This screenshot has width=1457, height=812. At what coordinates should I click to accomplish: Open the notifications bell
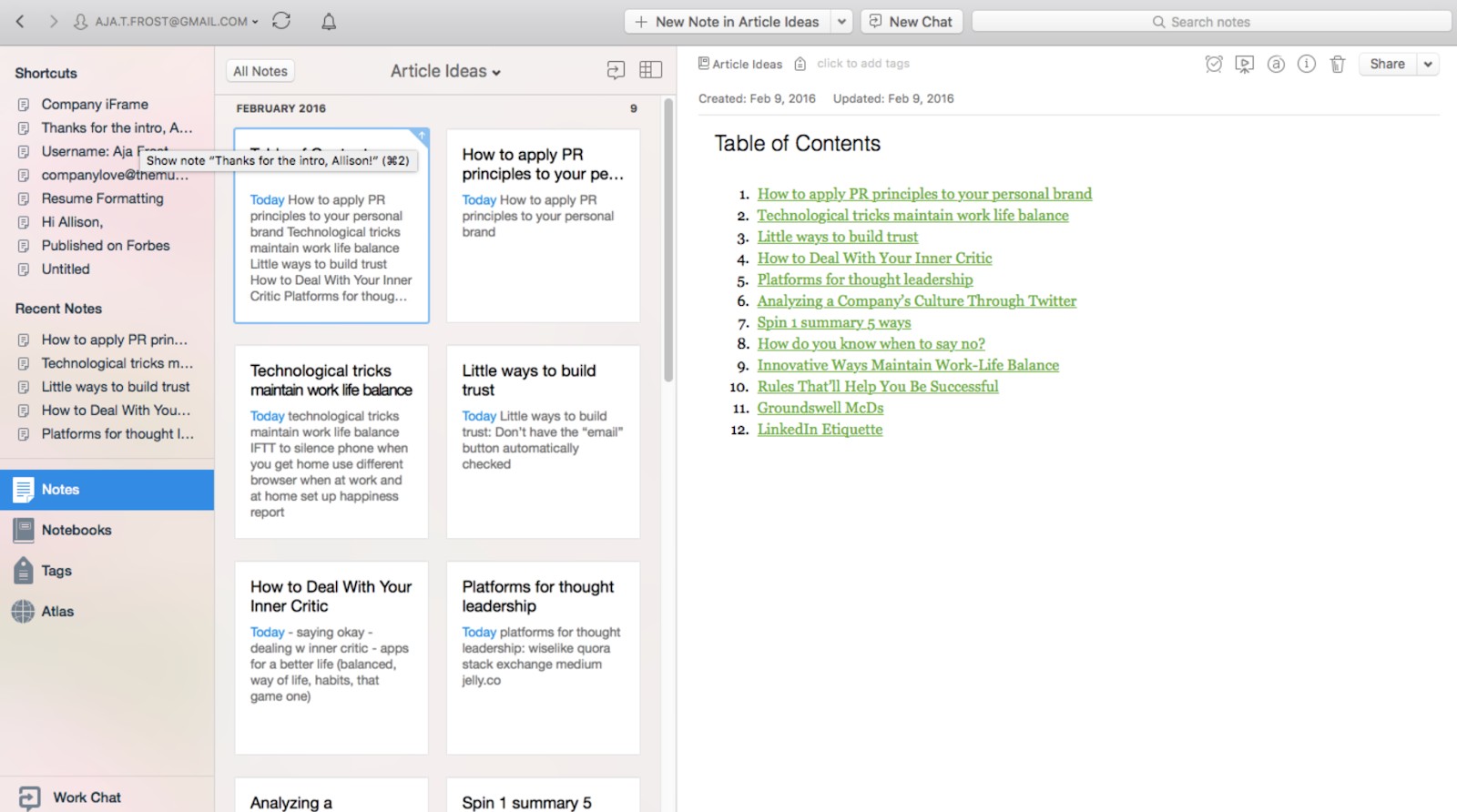pyautogui.click(x=329, y=21)
